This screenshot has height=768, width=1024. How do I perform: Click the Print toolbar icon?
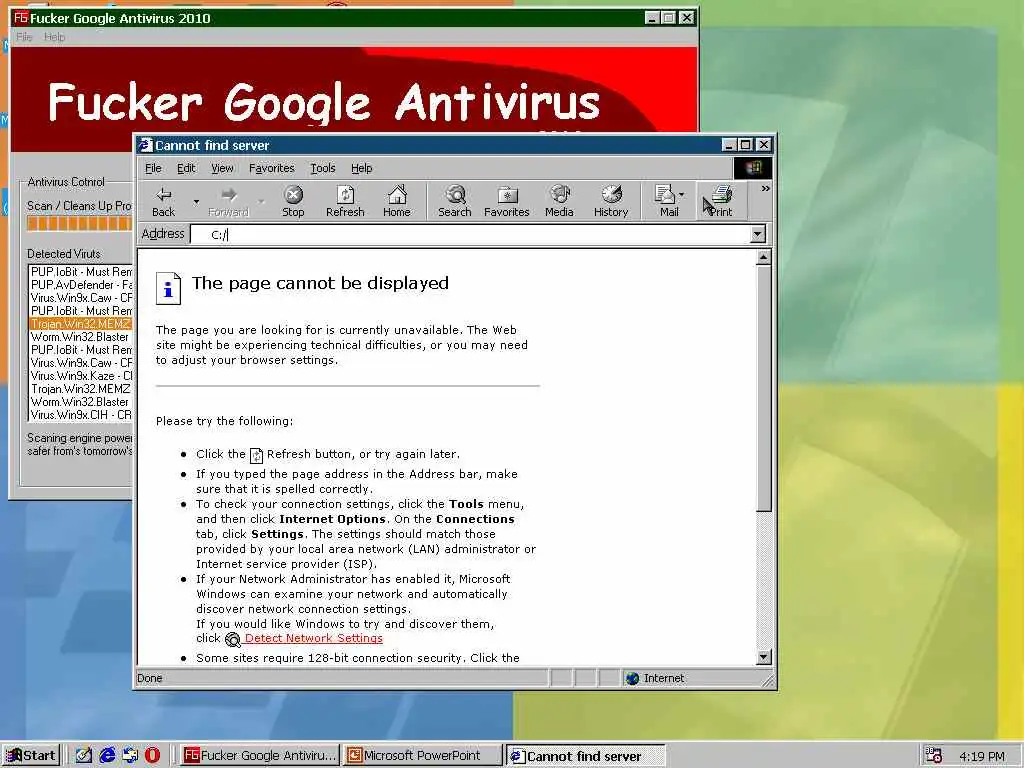click(721, 201)
